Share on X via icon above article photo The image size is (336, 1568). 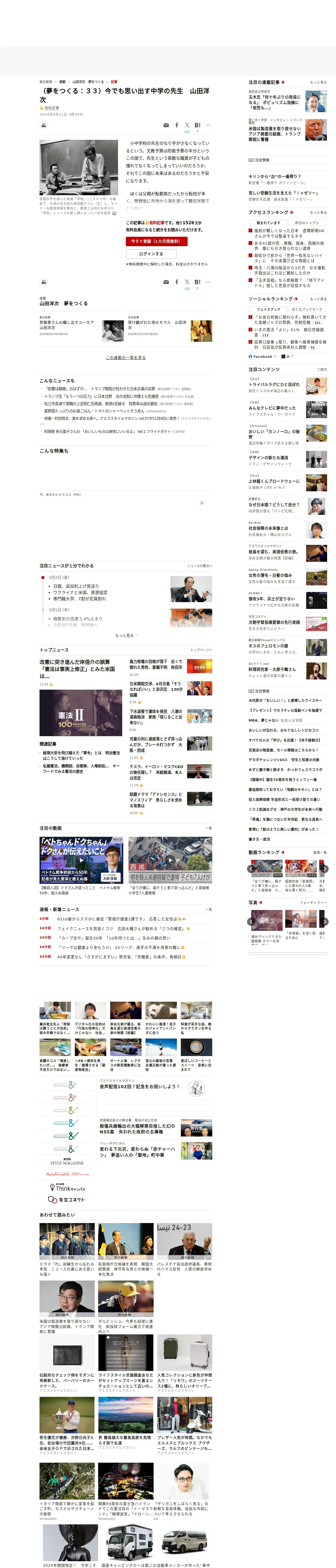click(187, 125)
